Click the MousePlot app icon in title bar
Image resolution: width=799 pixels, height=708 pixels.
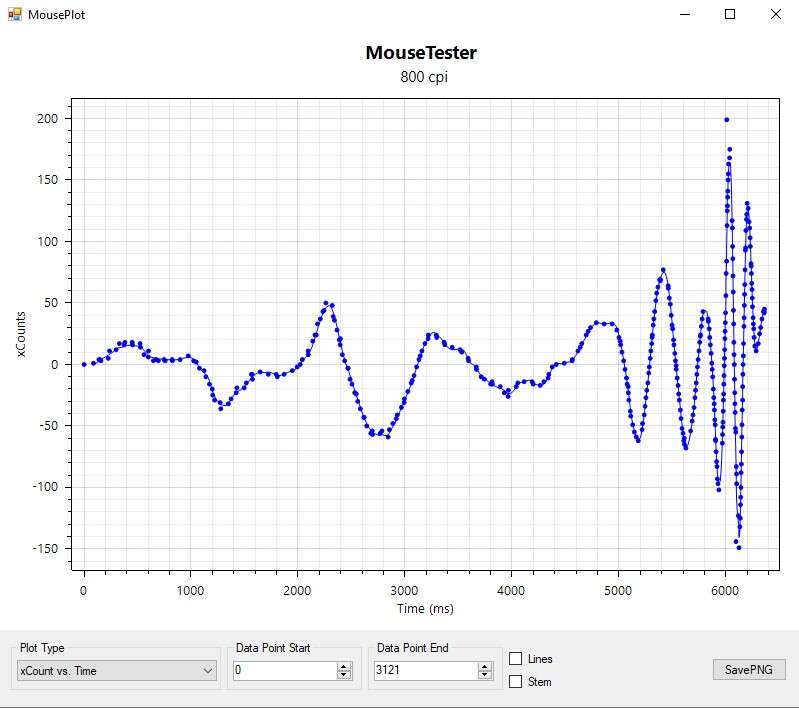pyautogui.click(x=14, y=15)
